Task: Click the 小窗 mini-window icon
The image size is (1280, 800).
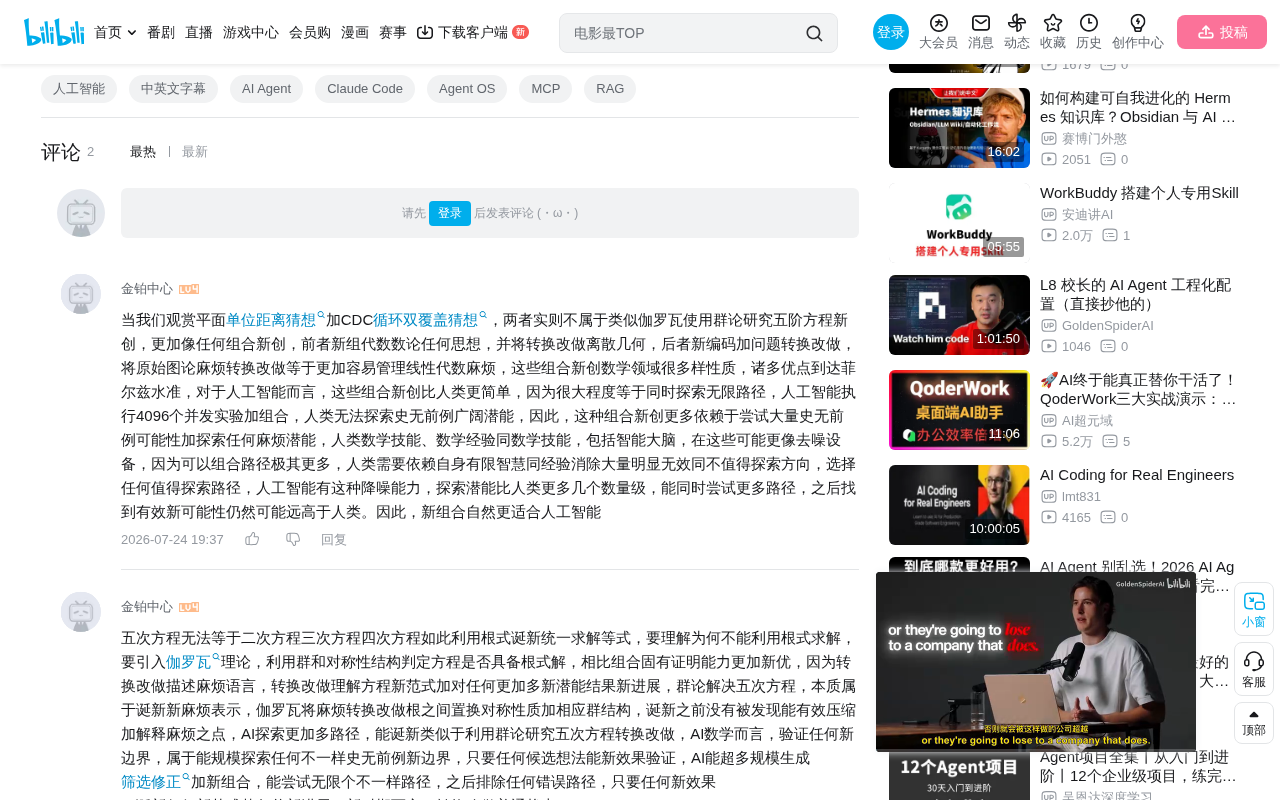Action: (1254, 601)
